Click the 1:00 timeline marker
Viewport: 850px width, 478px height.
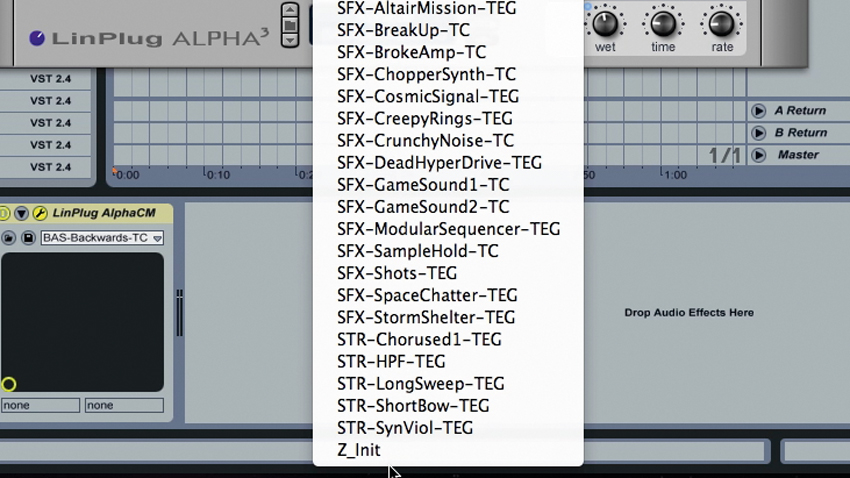click(675, 175)
